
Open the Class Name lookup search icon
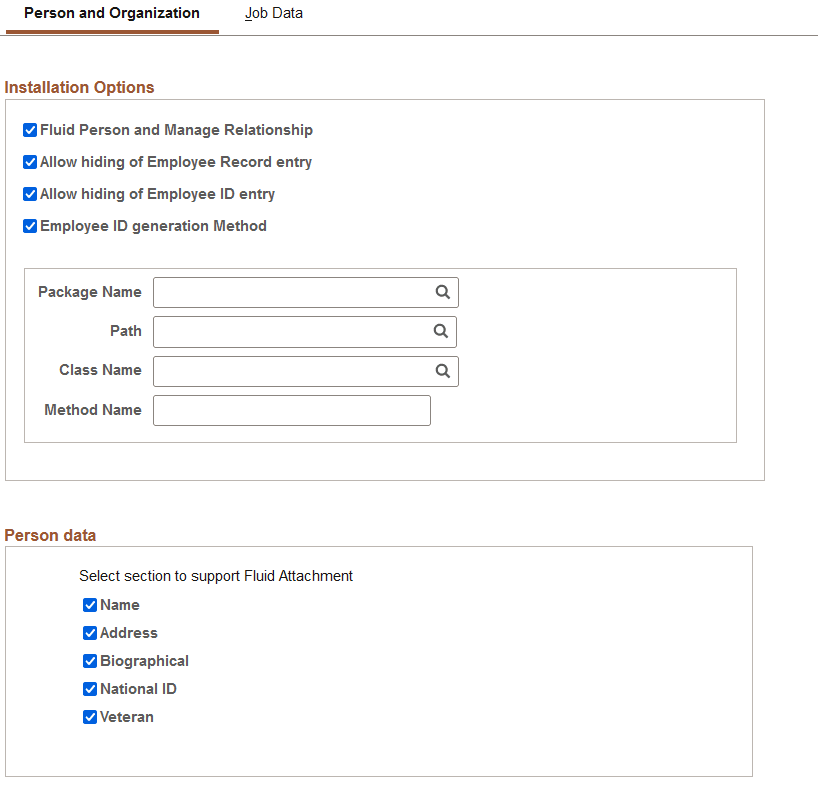pyautogui.click(x=442, y=371)
